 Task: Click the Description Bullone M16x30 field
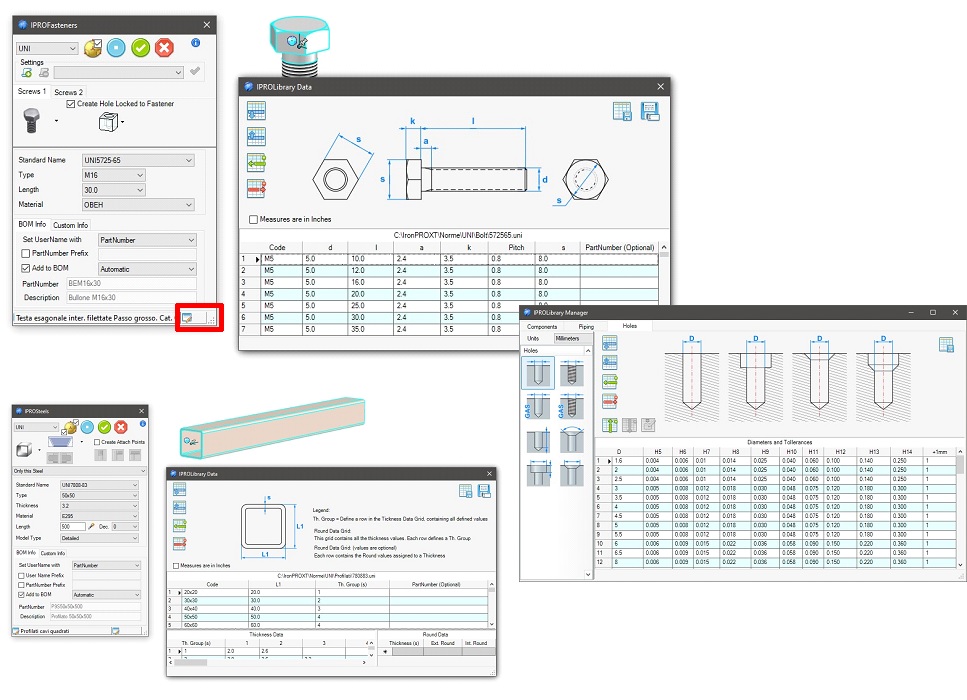(131, 298)
